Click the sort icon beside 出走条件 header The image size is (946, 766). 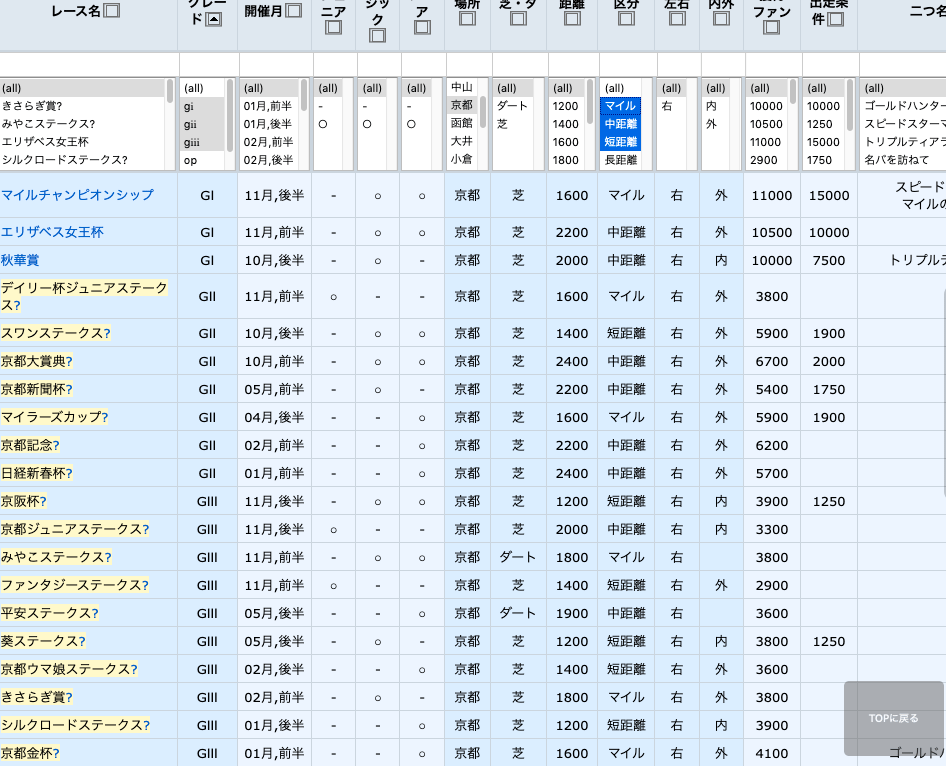tap(835, 19)
